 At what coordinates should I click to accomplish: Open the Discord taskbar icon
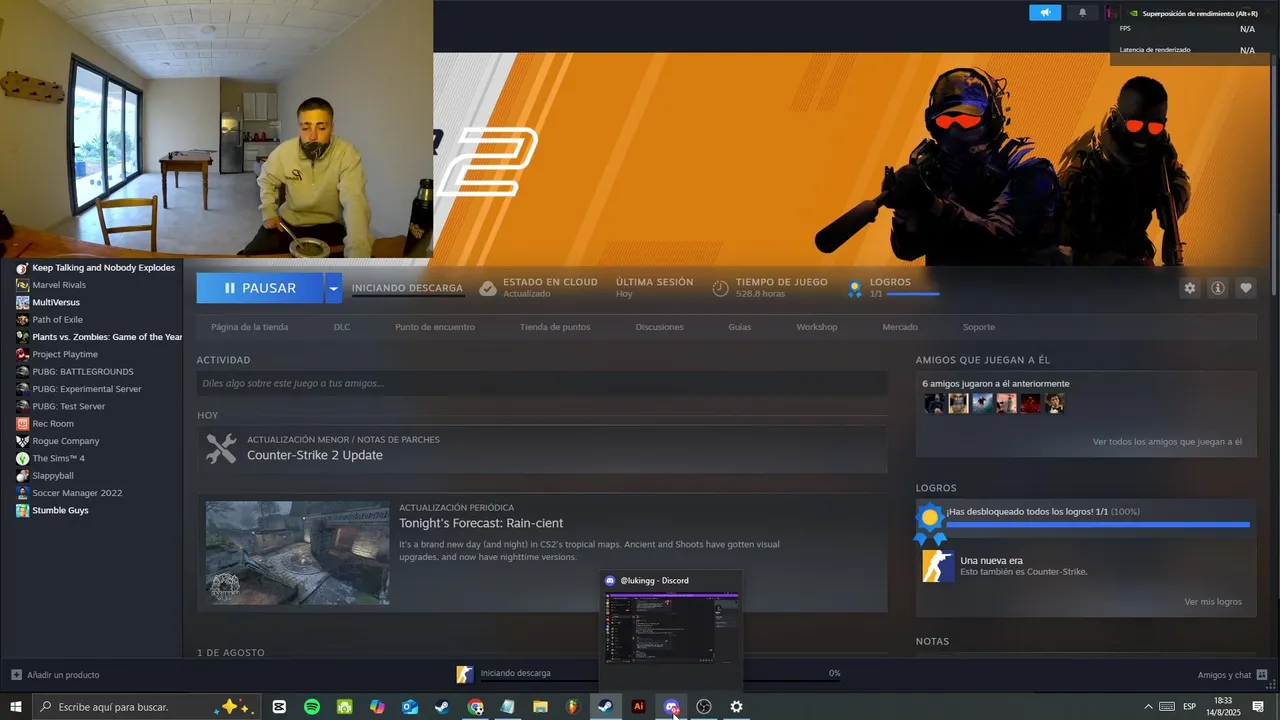pyautogui.click(x=671, y=707)
